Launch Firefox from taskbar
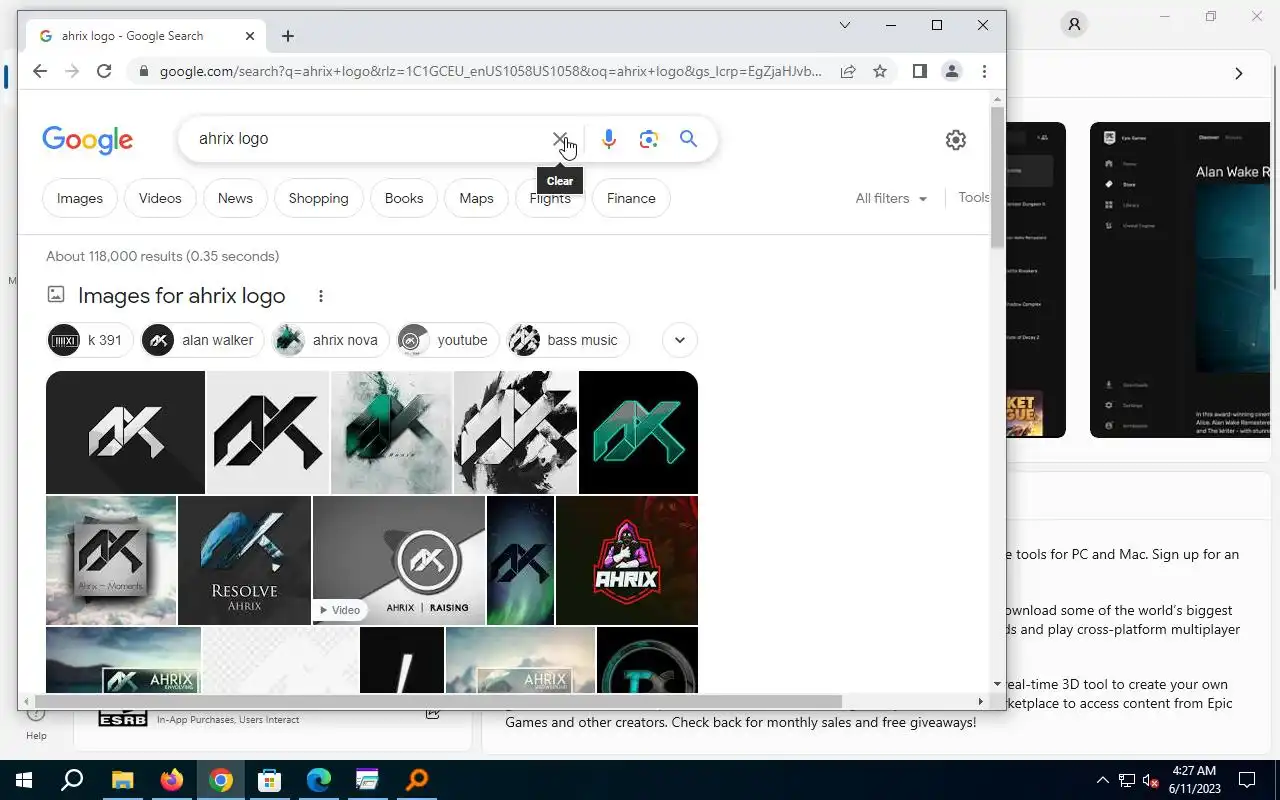This screenshot has width=1280, height=800. pyautogui.click(x=172, y=780)
